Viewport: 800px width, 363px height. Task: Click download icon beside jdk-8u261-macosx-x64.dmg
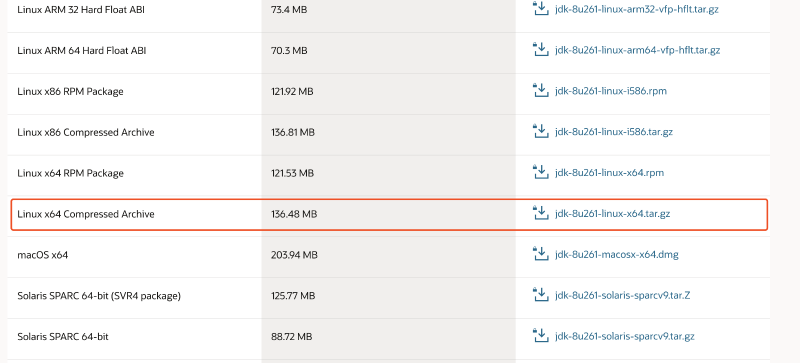540,254
